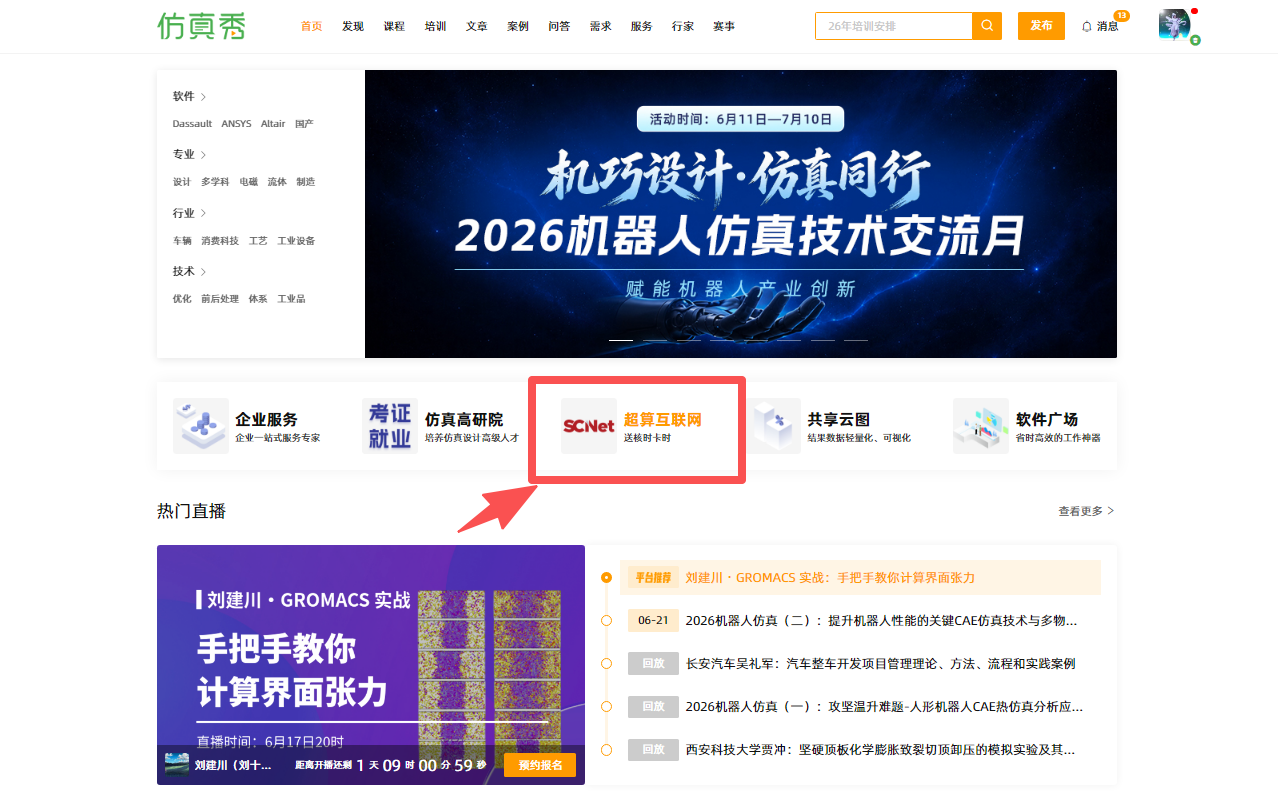Open the Dassault software link
The width and height of the screenshot is (1278, 808).
(x=192, y=124)
